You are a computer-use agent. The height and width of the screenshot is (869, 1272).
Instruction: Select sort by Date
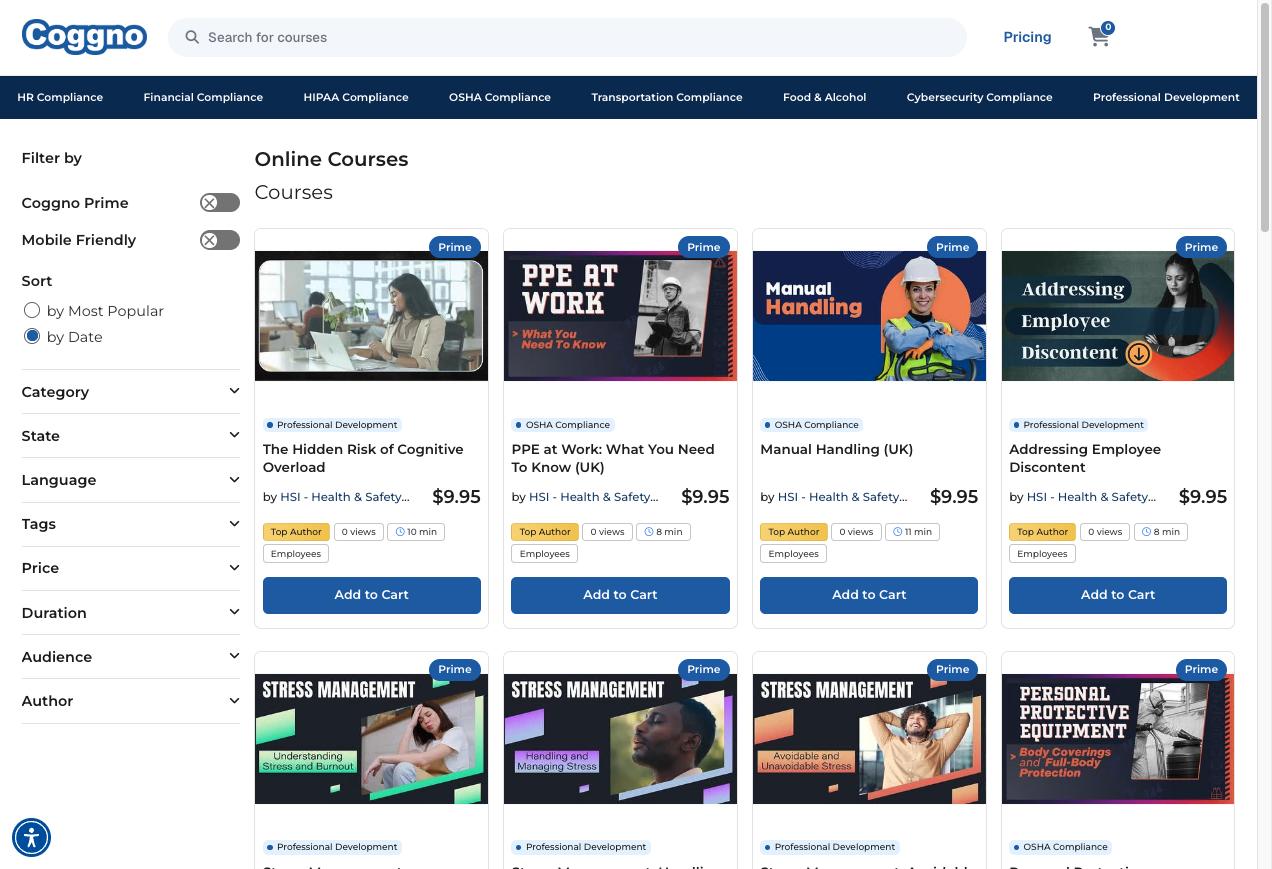pos(32,336)
